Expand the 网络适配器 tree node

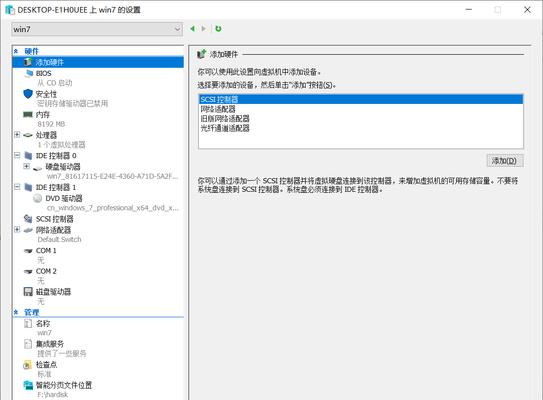17,230
